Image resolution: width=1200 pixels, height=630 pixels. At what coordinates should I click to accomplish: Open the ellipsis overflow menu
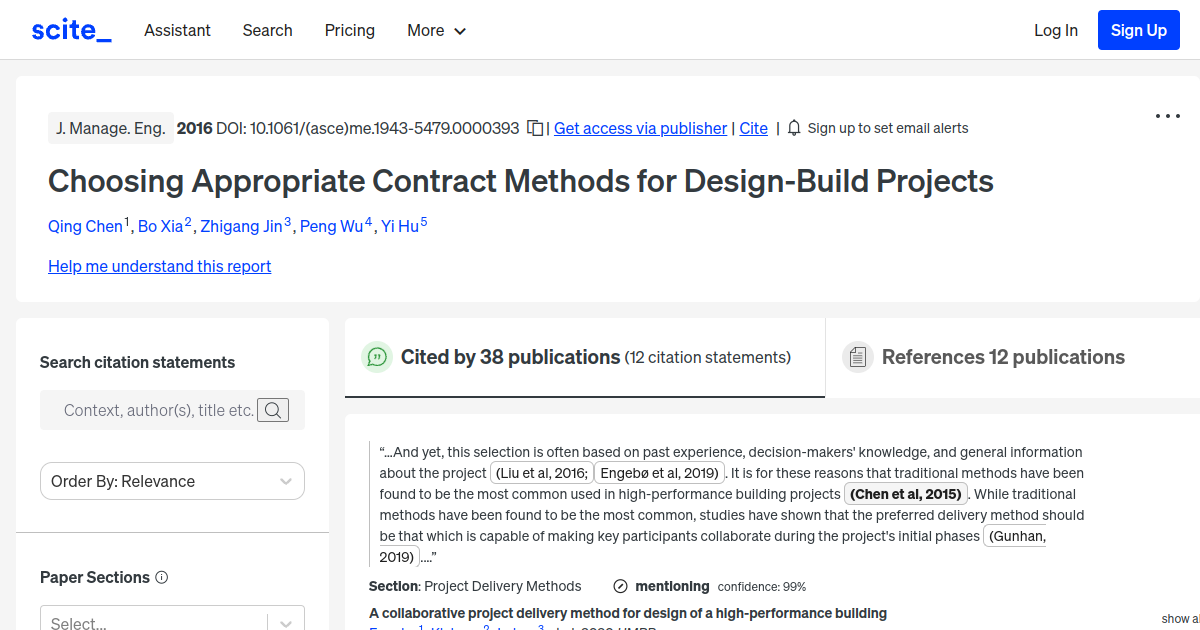click(1167, 116)
